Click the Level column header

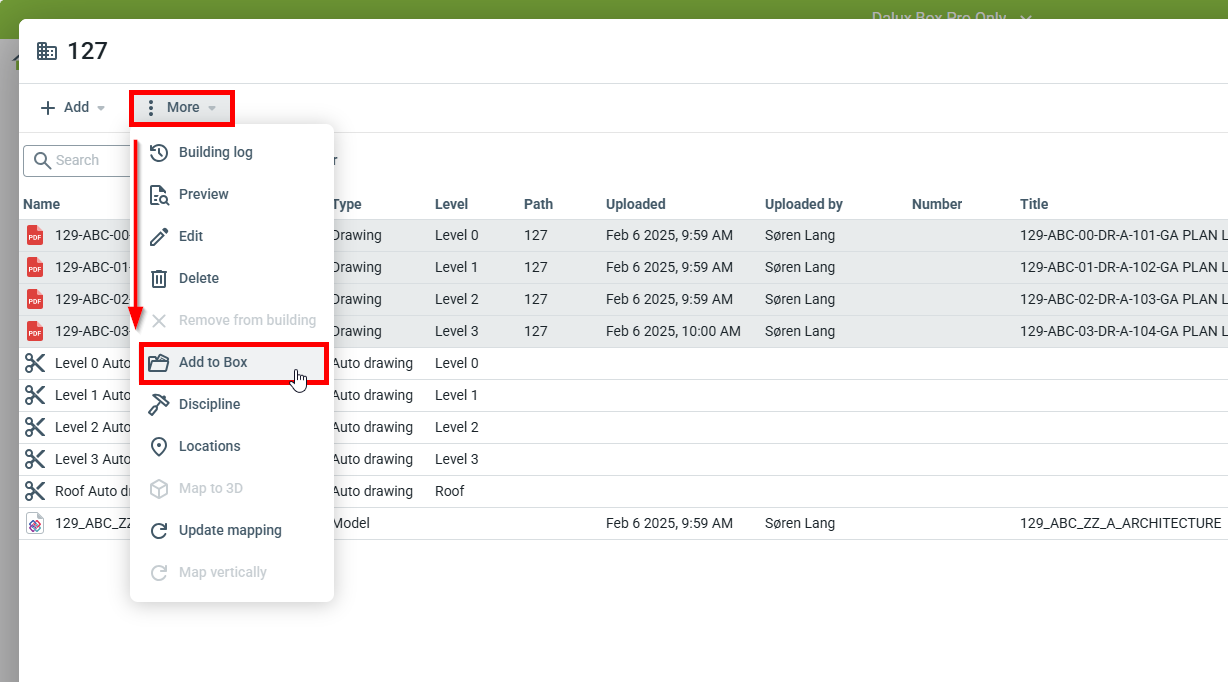[451, 204]
